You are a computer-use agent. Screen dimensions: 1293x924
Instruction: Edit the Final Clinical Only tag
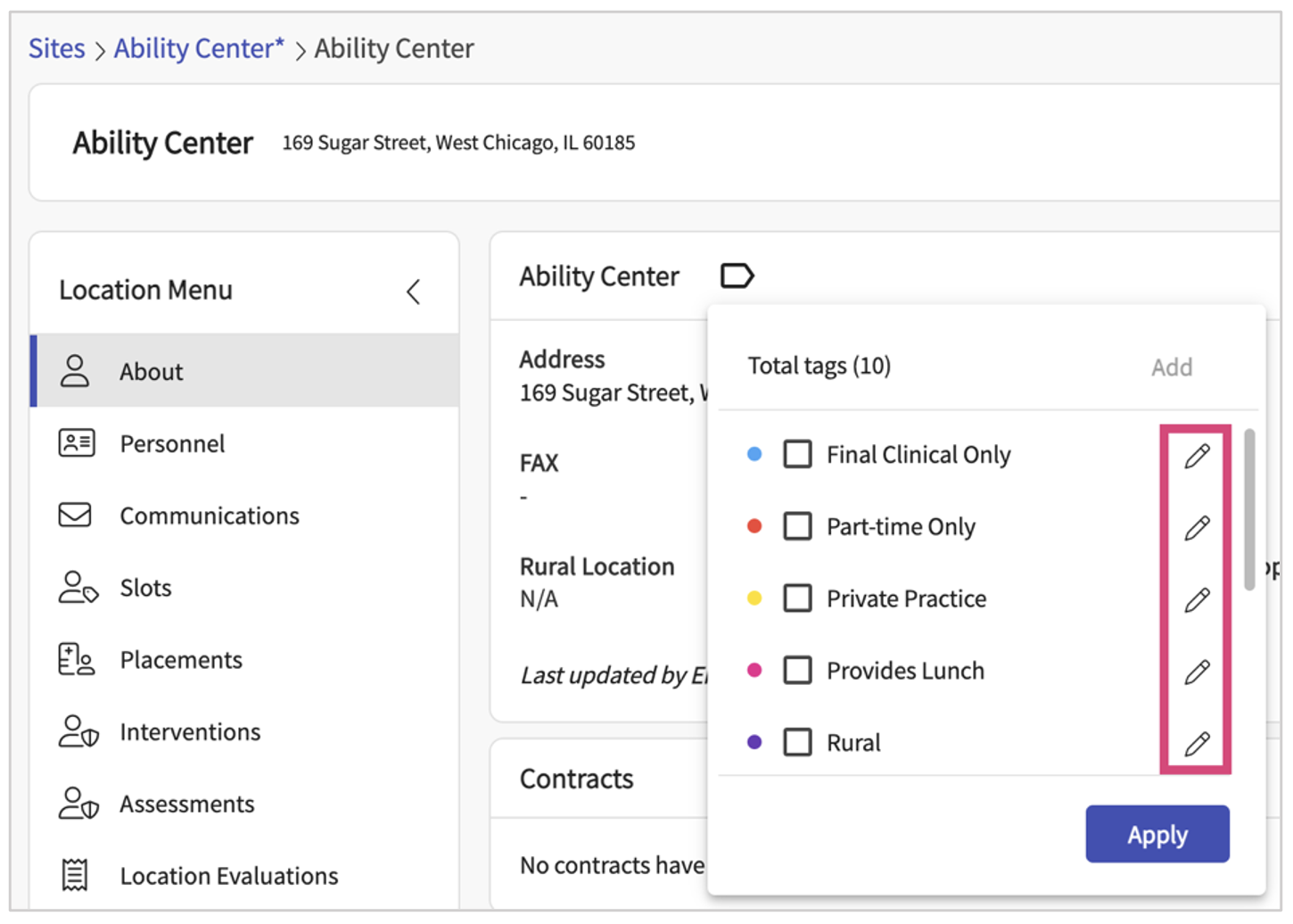point(1197,456)
